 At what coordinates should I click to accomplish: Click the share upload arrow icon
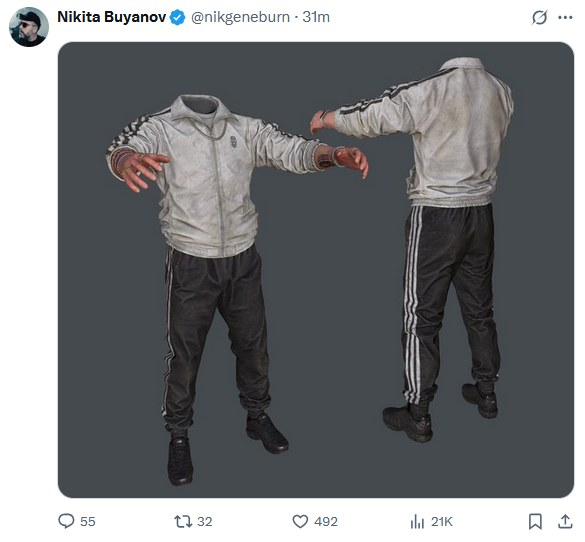click(565, 521)
